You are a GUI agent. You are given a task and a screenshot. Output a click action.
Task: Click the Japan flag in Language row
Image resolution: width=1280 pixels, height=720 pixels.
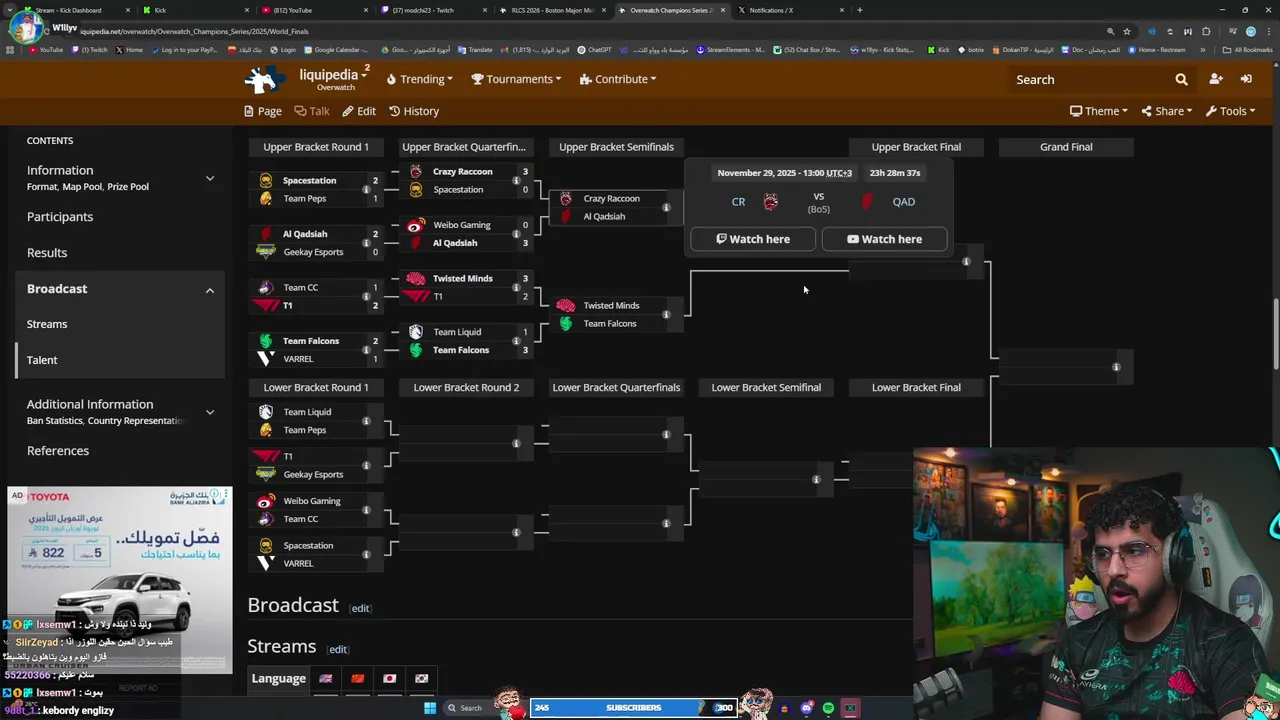(389, 678)
